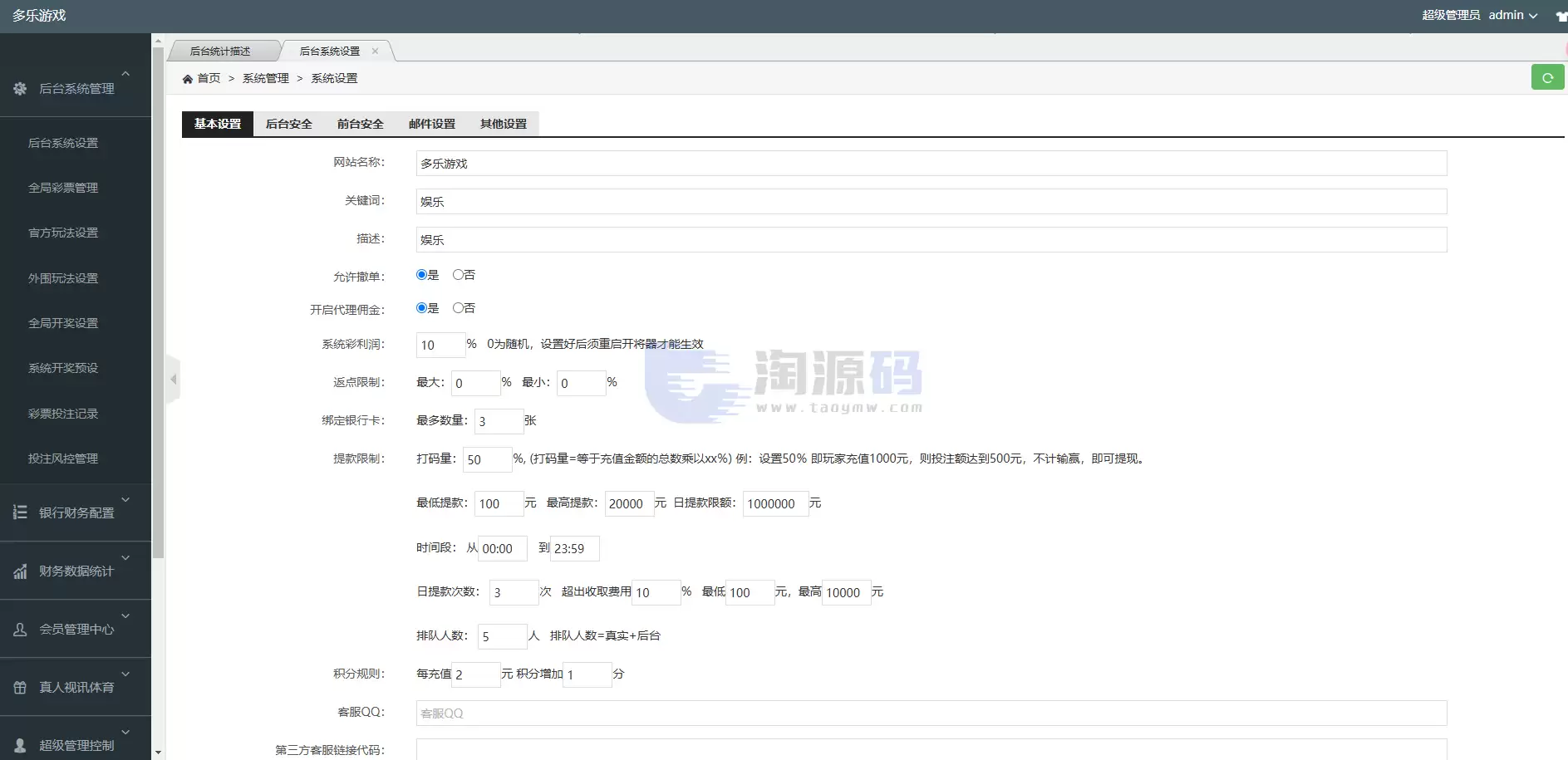This screenshot has width=1568, height=760.
Task: Click the 关键词 input field
Action: click(931, 201)
